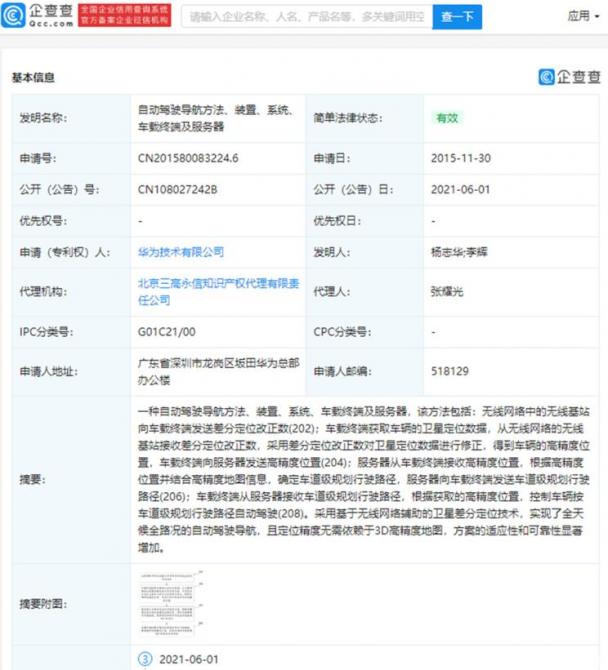The width and height of the screenshot is (608, 670).
Task: Open the 华为技术有限公司 applicant link
Action: pyautogui.click(x=180, y=252)
